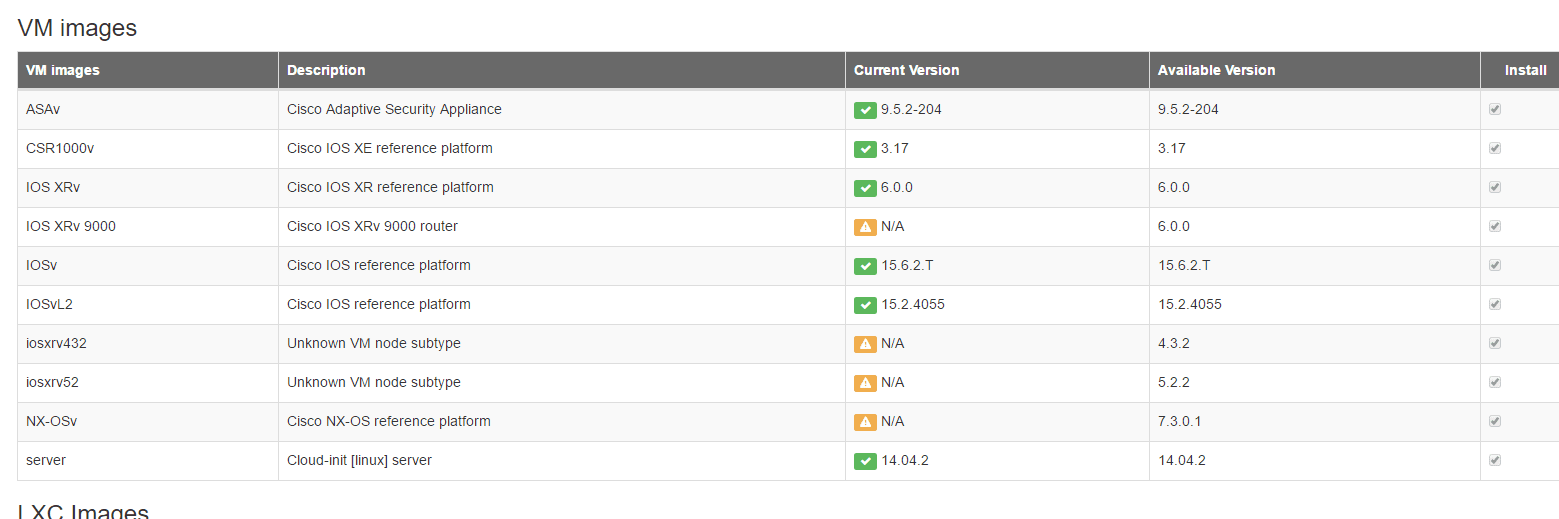Click green check status icon for IOS XRv

point(865,188)
